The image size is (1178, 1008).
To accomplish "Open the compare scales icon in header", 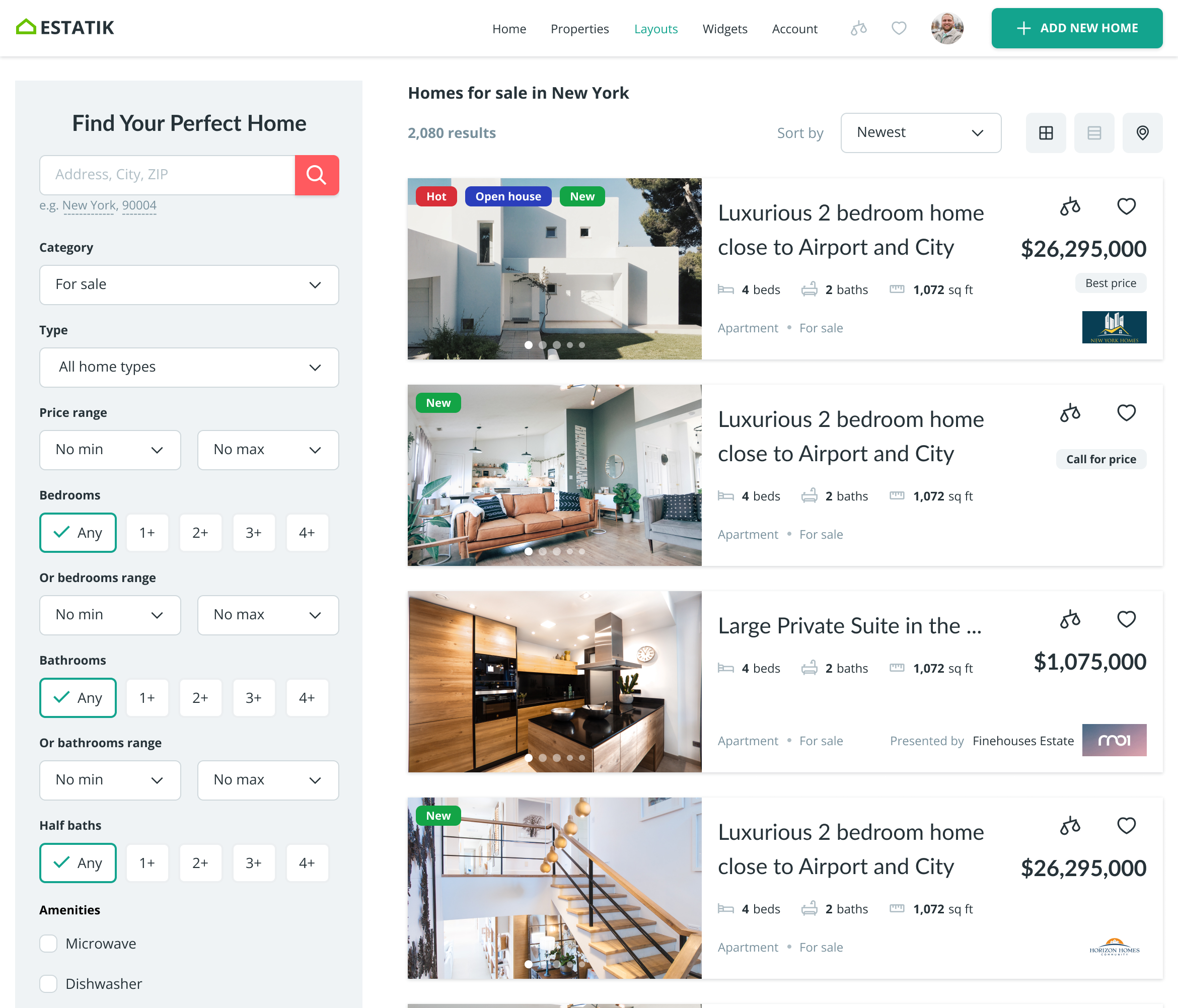I will point(858,28).
